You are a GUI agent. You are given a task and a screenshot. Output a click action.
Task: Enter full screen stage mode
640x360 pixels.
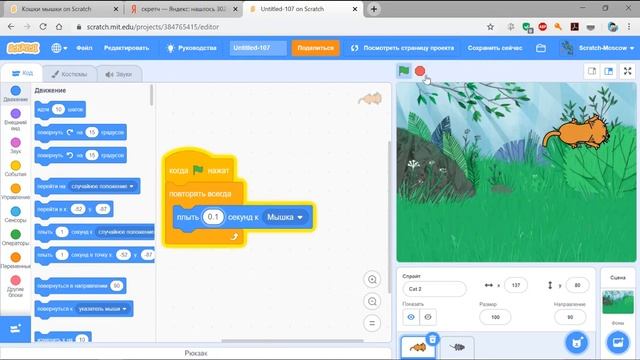[628, 71]
